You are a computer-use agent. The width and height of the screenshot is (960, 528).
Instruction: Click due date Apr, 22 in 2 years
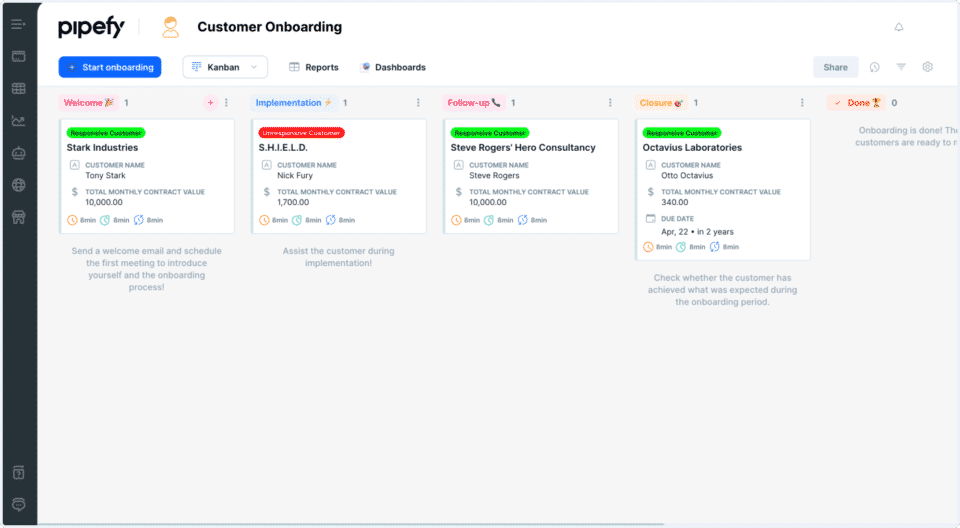(x=697, y=232)
